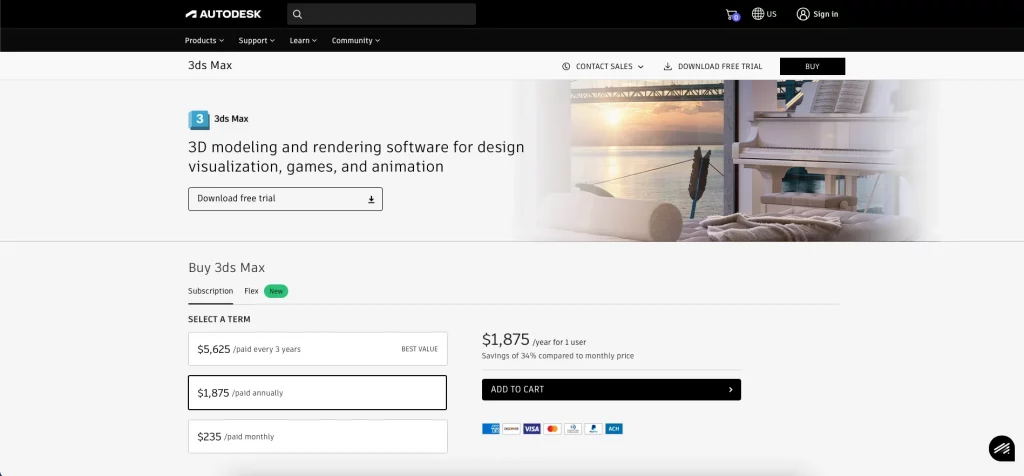This screenshot has height=476, width=1024.
Task: Click the Autodesk logo
Action: point(223,14)
